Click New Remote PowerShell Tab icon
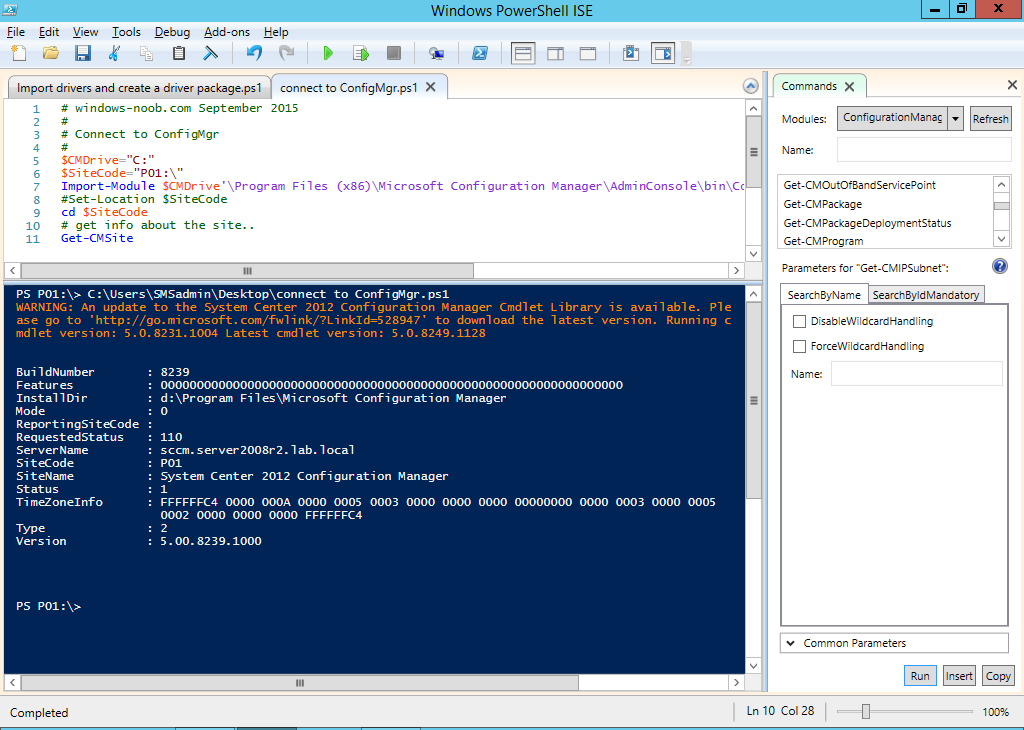 [x=436, y=54]
